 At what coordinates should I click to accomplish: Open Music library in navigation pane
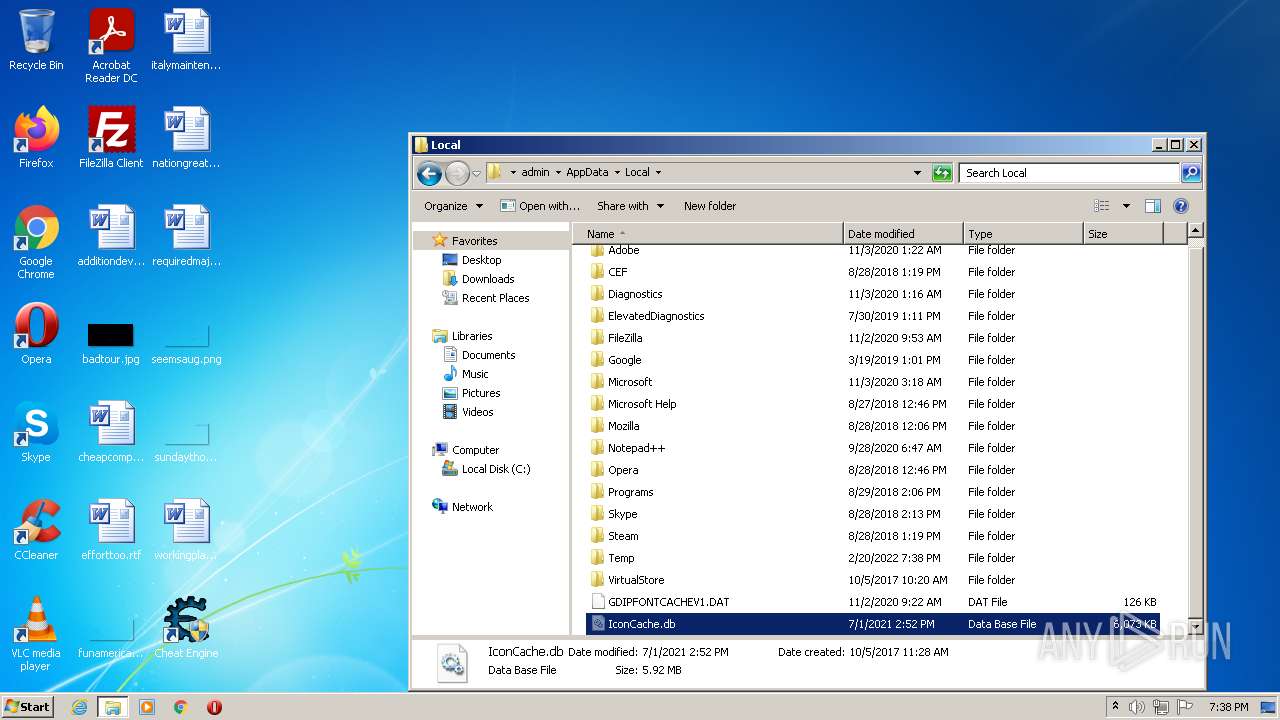[x=475, y=374]
